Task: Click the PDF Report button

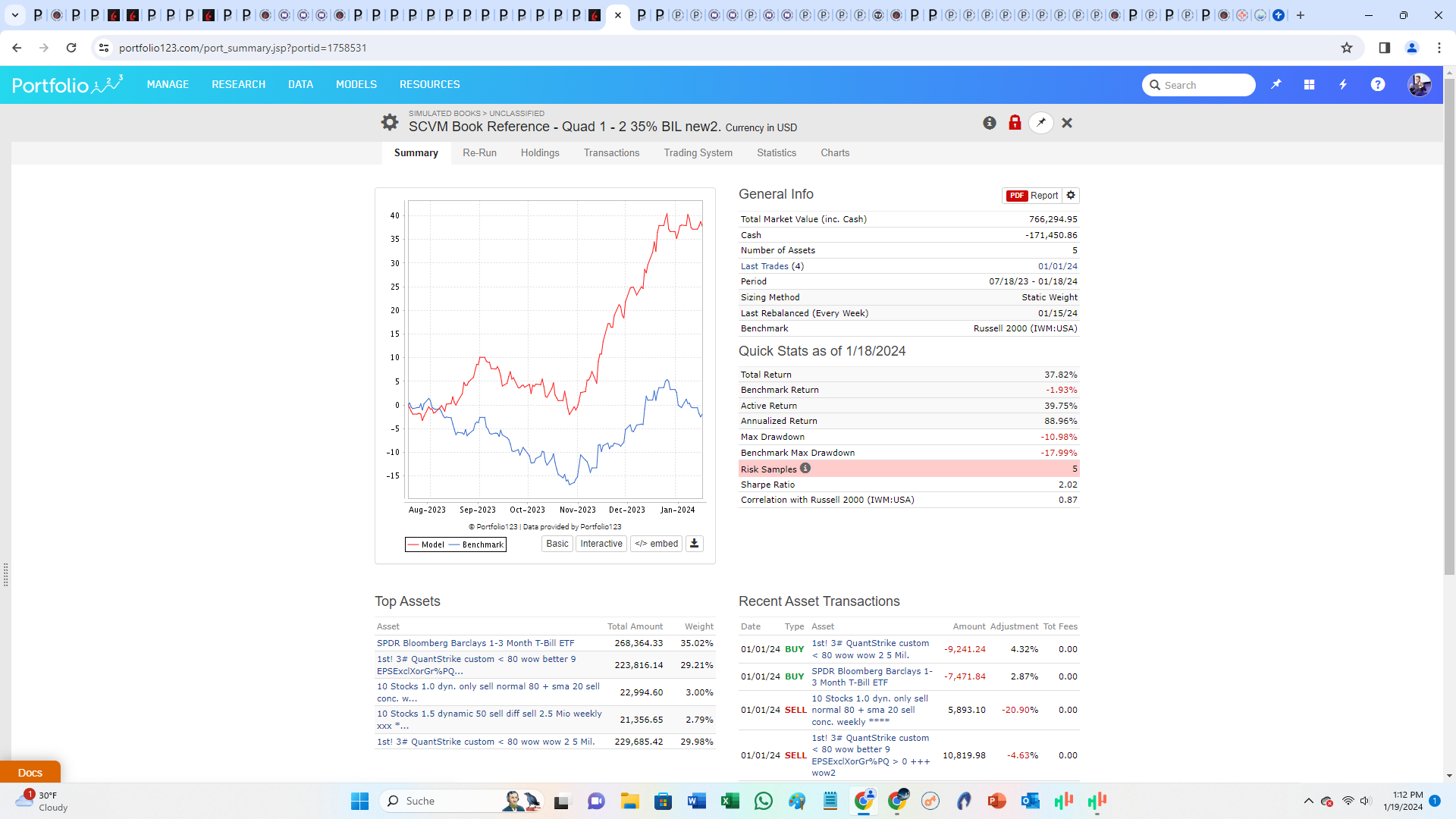Action: 1032,196
